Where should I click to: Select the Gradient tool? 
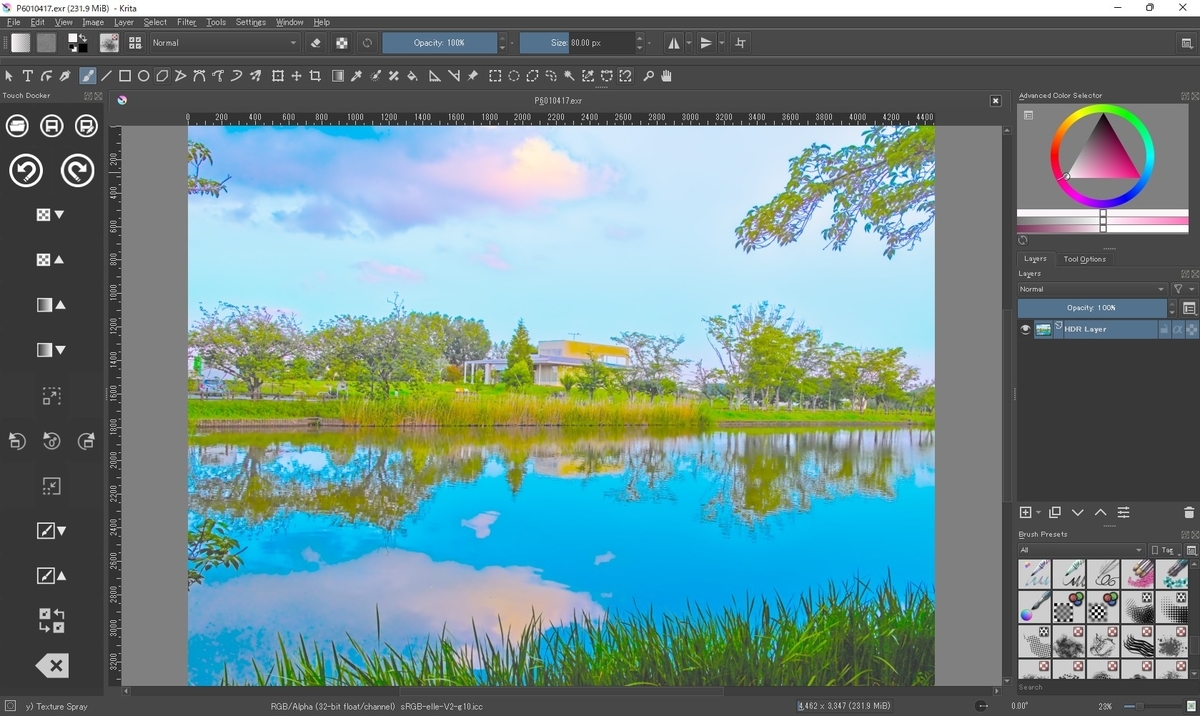point(338,76)
